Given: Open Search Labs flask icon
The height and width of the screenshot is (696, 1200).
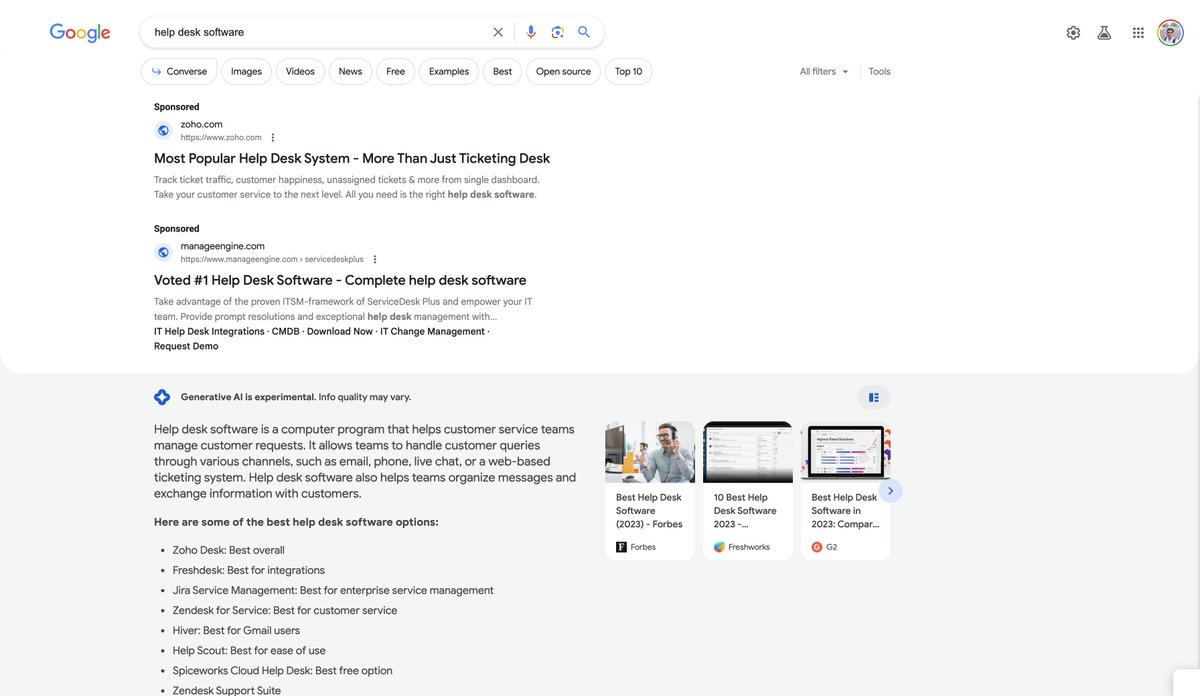Looking at the screenshot, I should tap(1104, 33).
